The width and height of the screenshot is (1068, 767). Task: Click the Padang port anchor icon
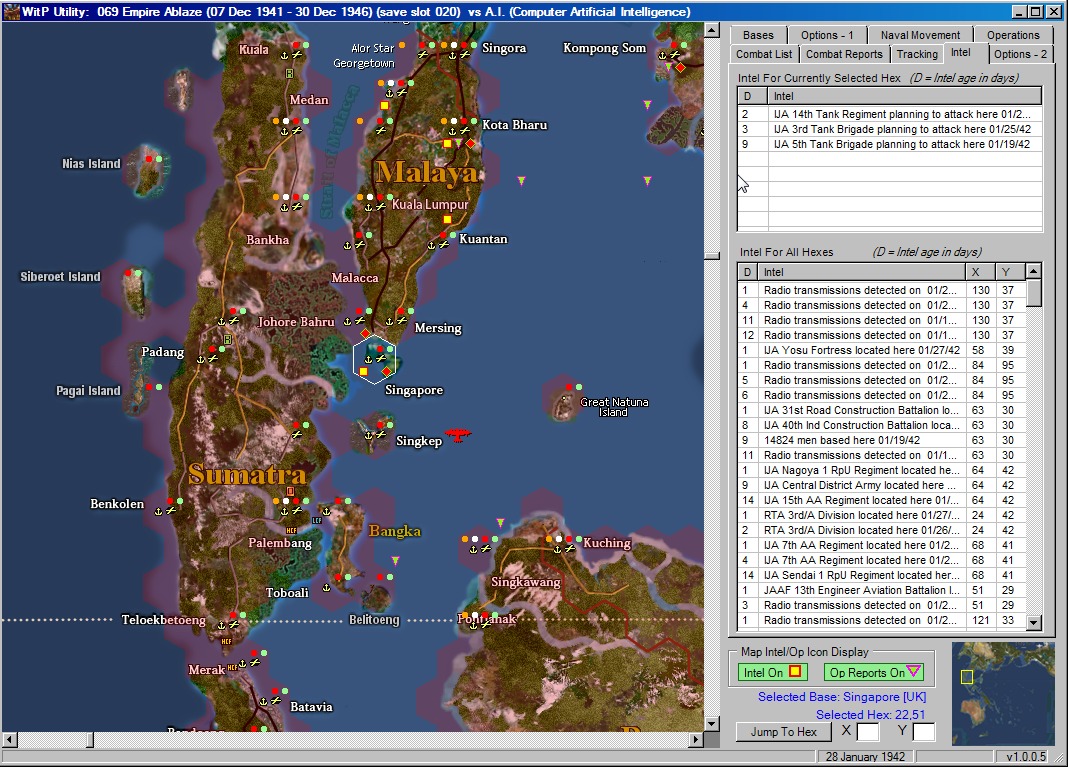coord(200,358)
